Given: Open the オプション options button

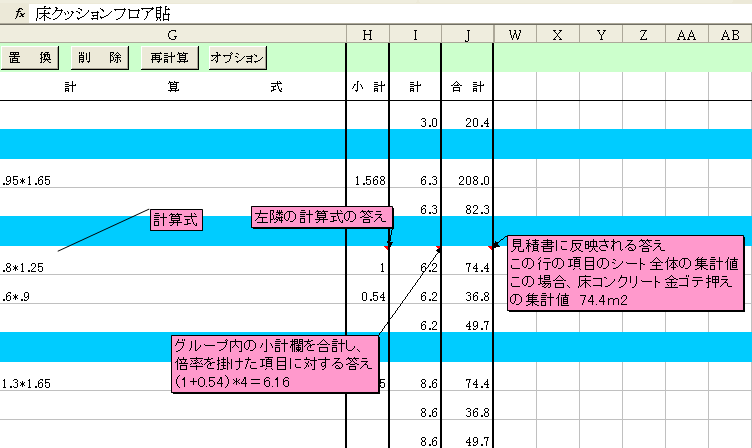Looking at the screenshot, I should 237,57.
